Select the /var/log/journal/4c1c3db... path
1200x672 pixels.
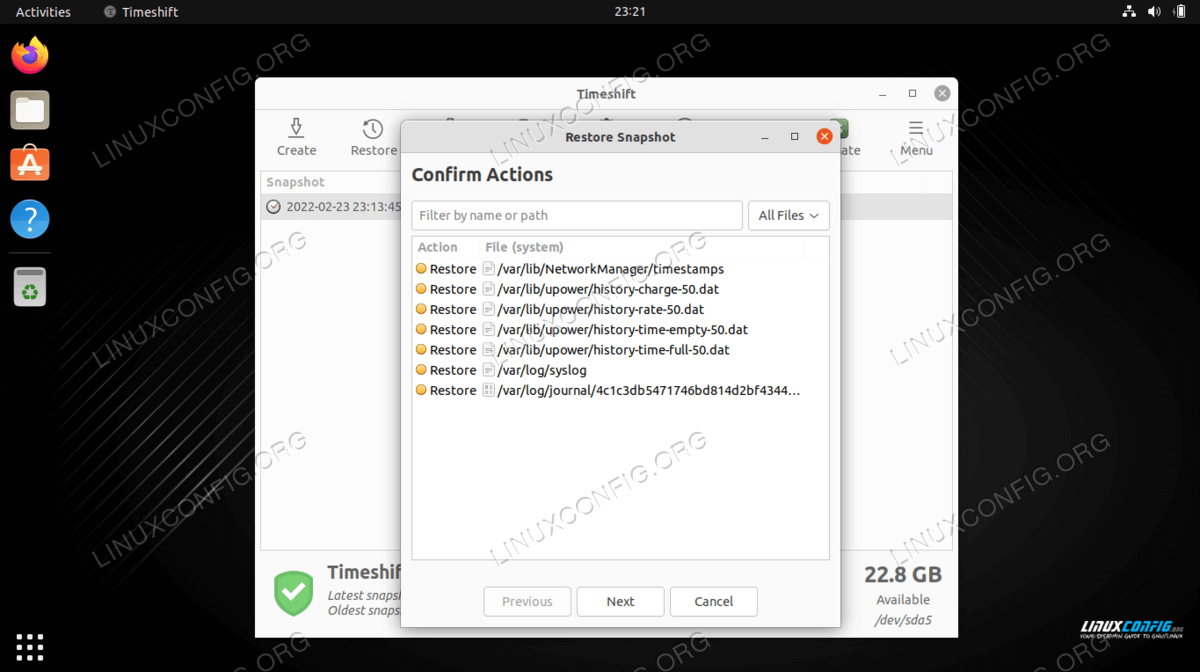click(649, 390)
